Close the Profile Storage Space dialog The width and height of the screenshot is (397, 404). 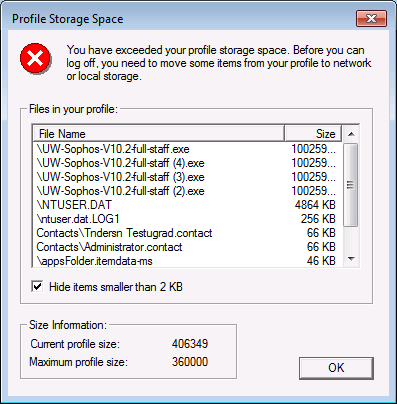371,18
